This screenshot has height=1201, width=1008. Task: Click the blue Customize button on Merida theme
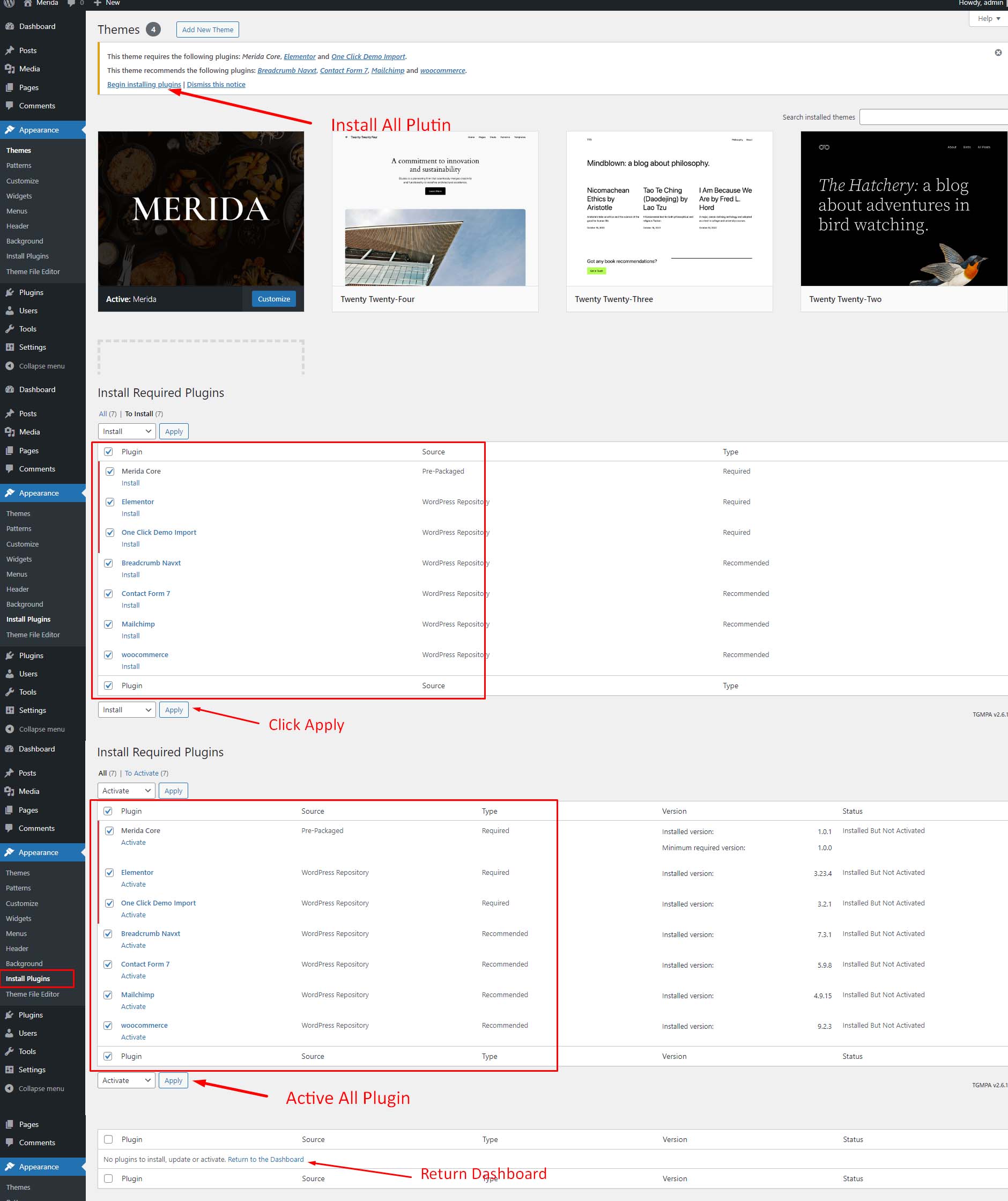(x=274, y=299)
